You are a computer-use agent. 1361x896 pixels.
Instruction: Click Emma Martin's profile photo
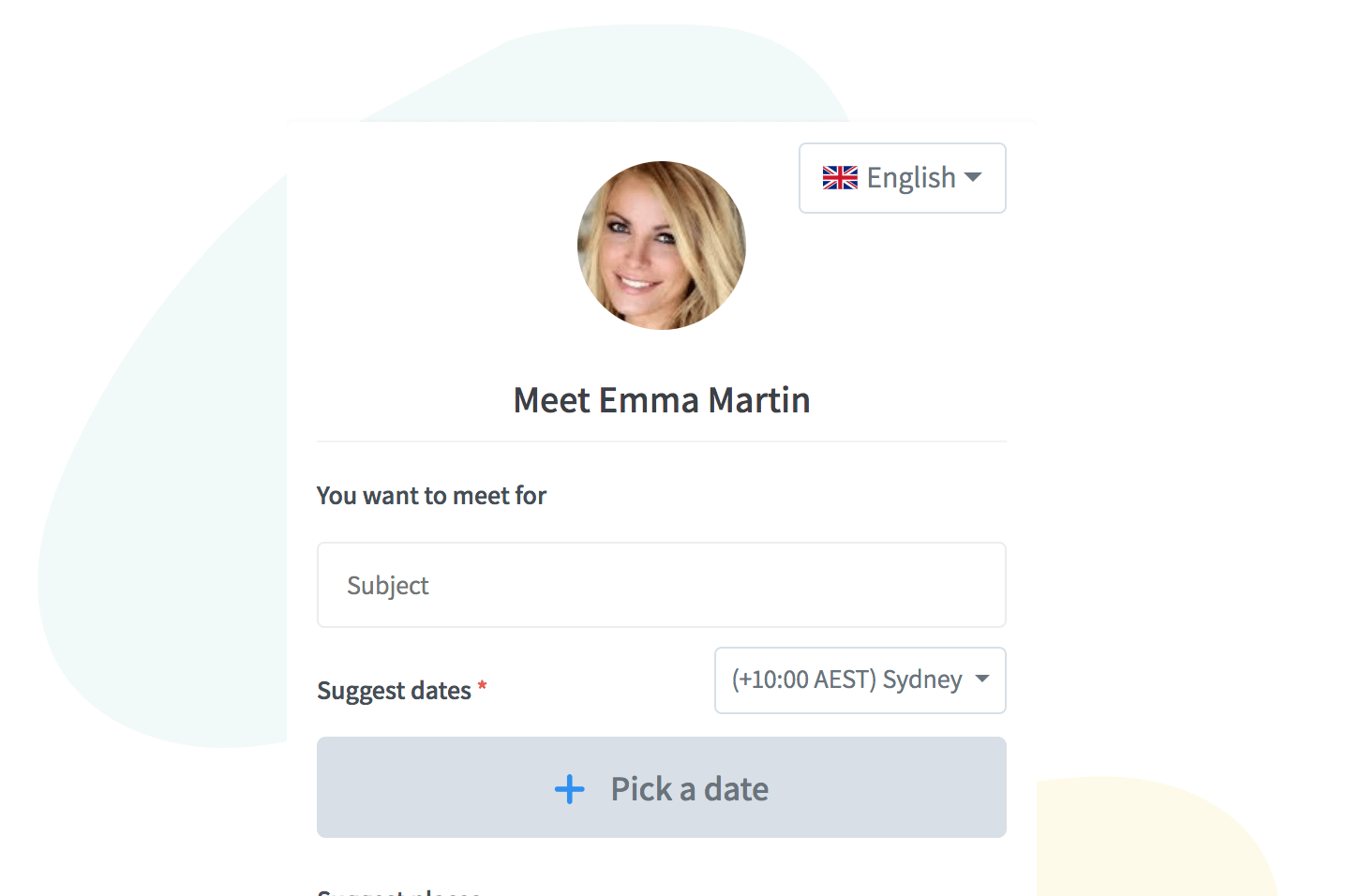(x=661, y=246)
